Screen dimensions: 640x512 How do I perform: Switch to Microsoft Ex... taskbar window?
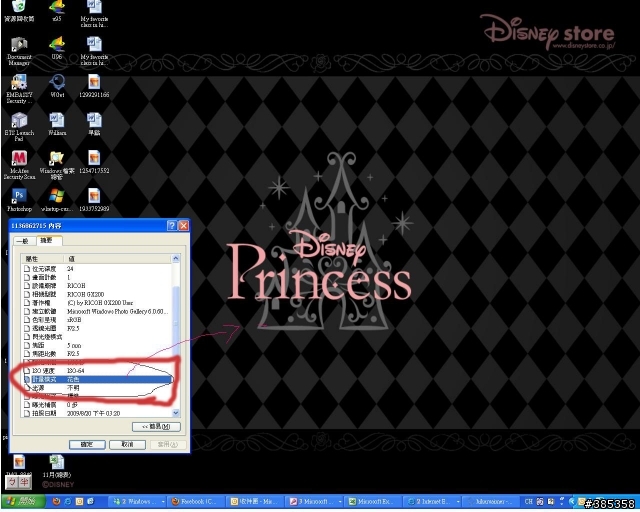(x=373, y=501)
